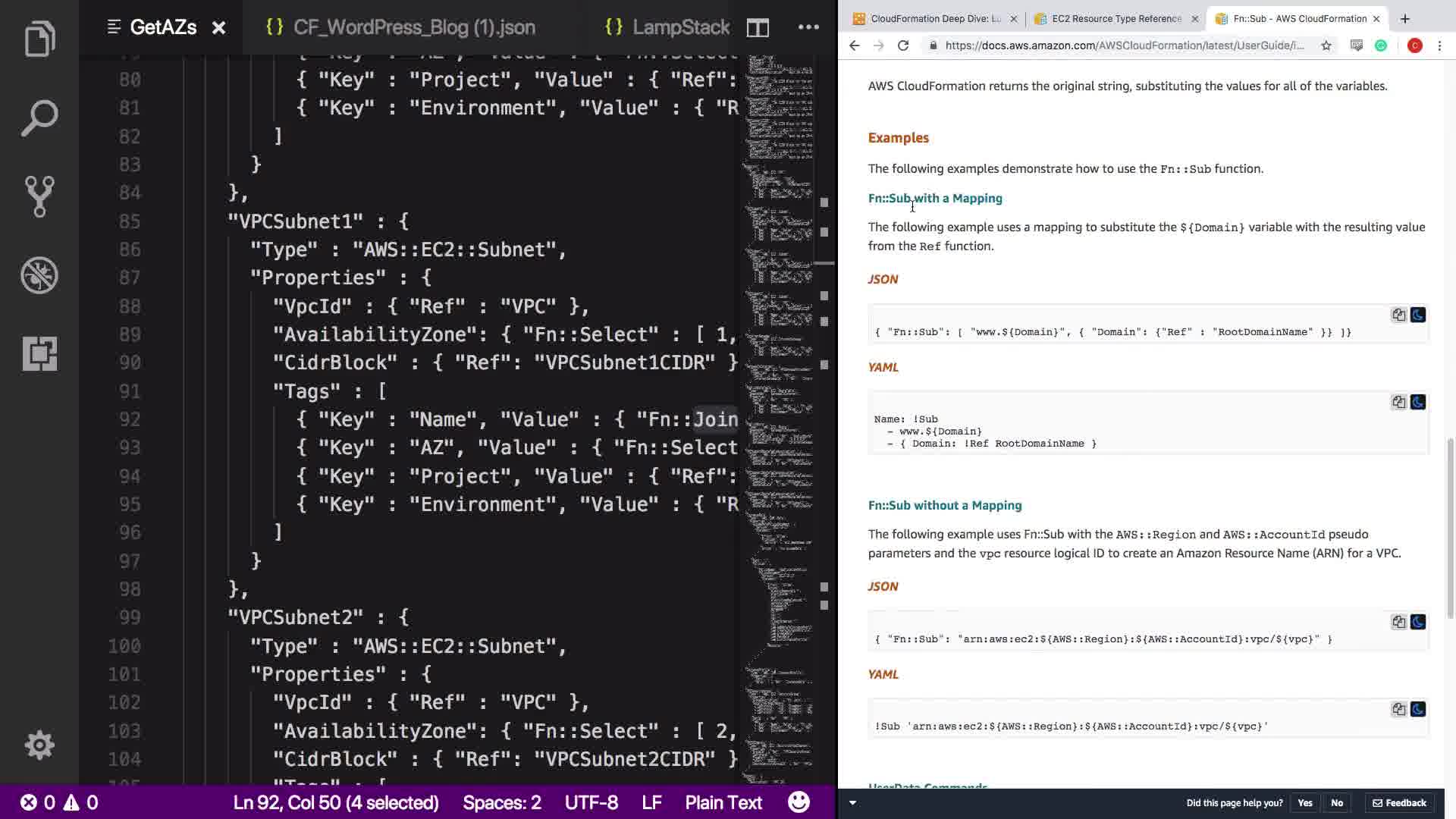Answer Yes to page helpfulness question

1304,802
